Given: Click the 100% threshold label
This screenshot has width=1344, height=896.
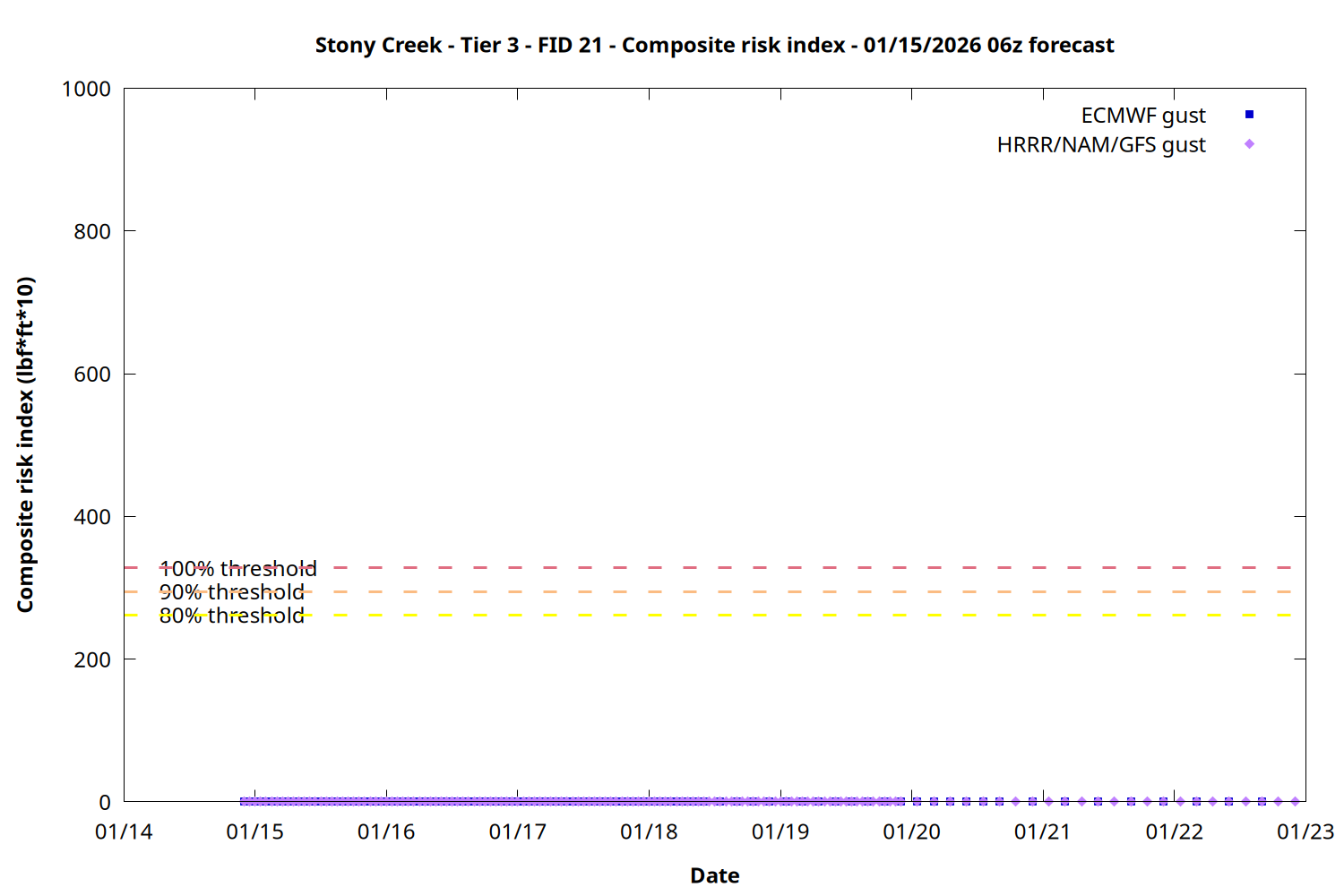Looking at the screenshot, I should [237, 569].
